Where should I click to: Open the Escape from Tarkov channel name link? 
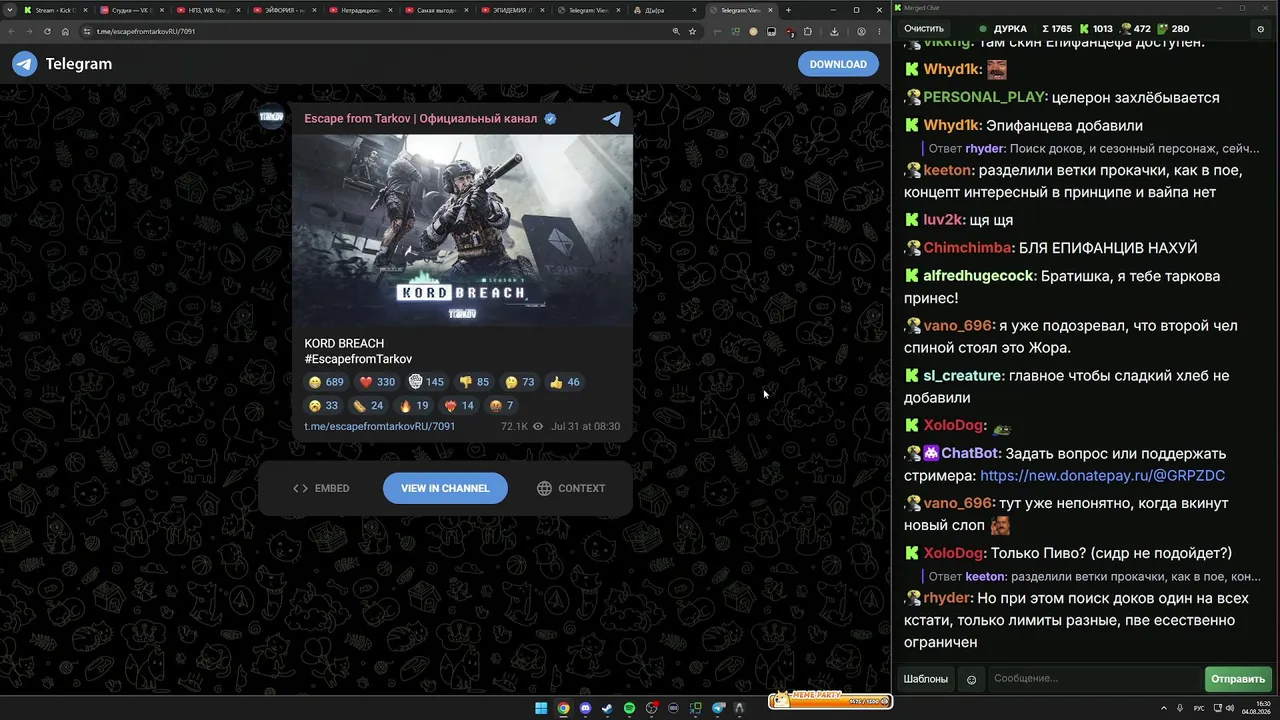[421, 119]
